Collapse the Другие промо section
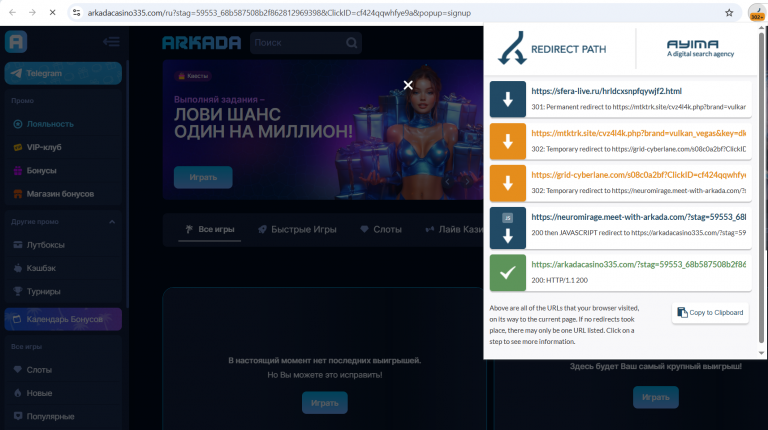The image size is (768, 430). coord(112,222)
